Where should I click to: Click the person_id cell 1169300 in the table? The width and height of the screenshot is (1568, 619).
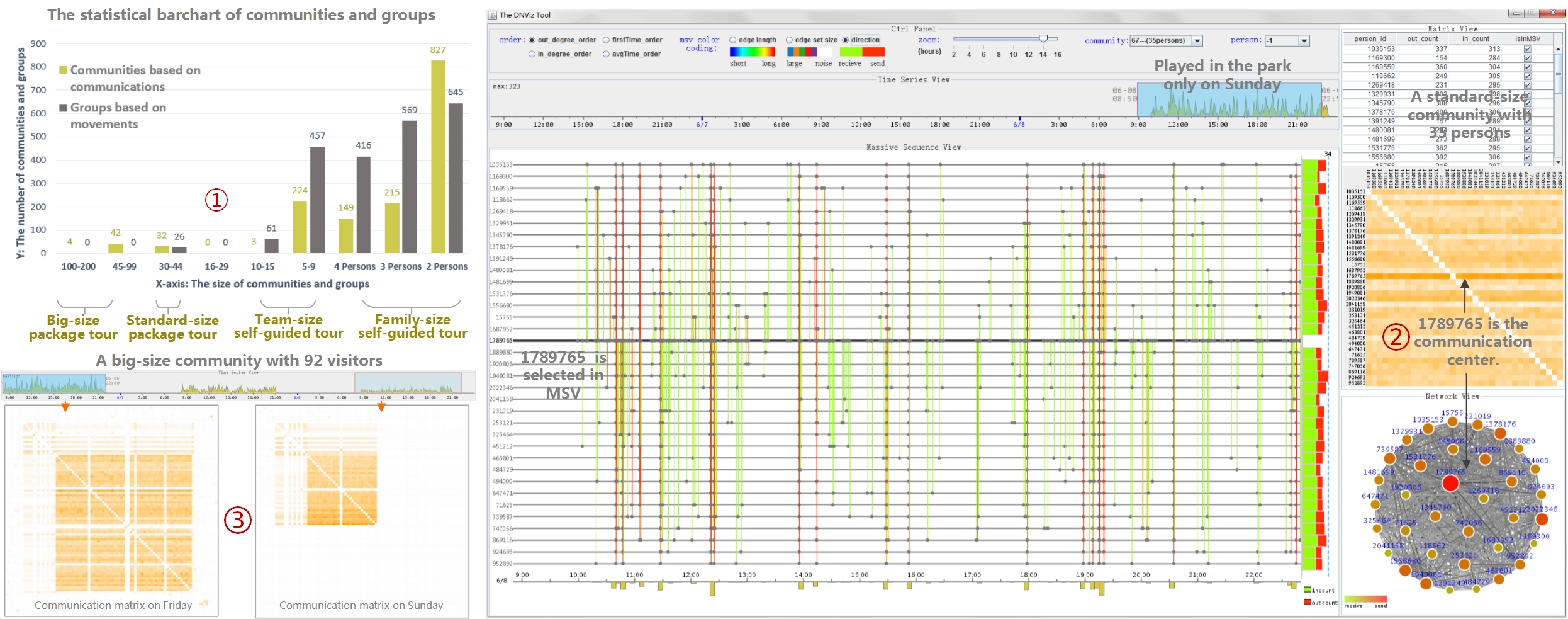(1370, 58)
